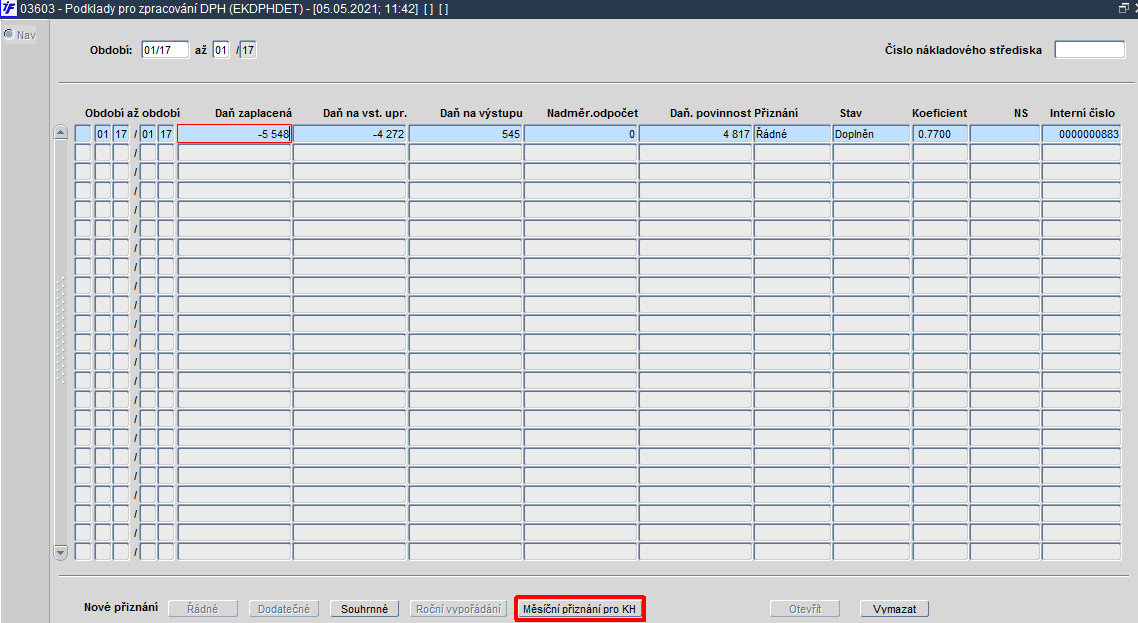
Task: Select the Daň na vst. upr. cell -4 272
Action: coord(350,134)
